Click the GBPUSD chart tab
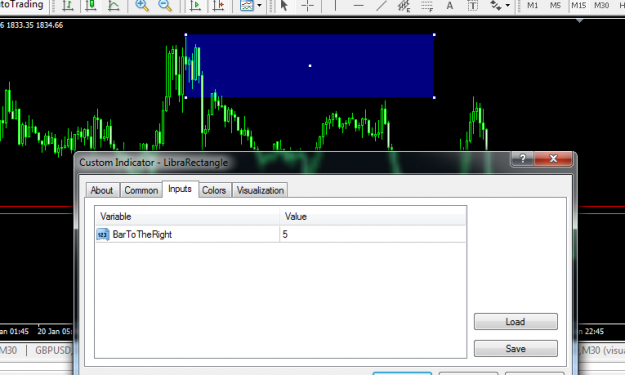 click(x=53, y=351)
